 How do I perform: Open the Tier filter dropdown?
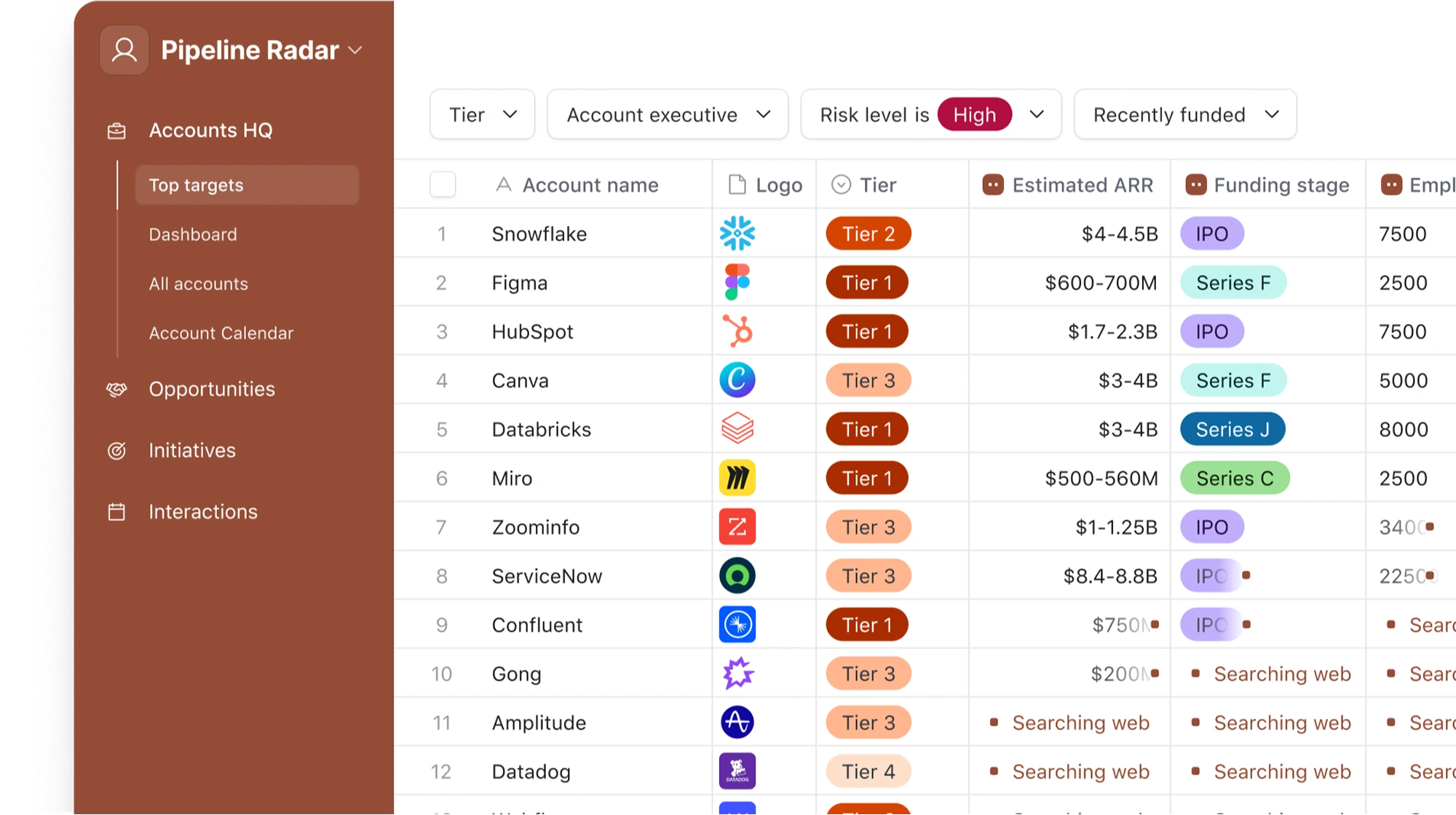pos(482,114)
